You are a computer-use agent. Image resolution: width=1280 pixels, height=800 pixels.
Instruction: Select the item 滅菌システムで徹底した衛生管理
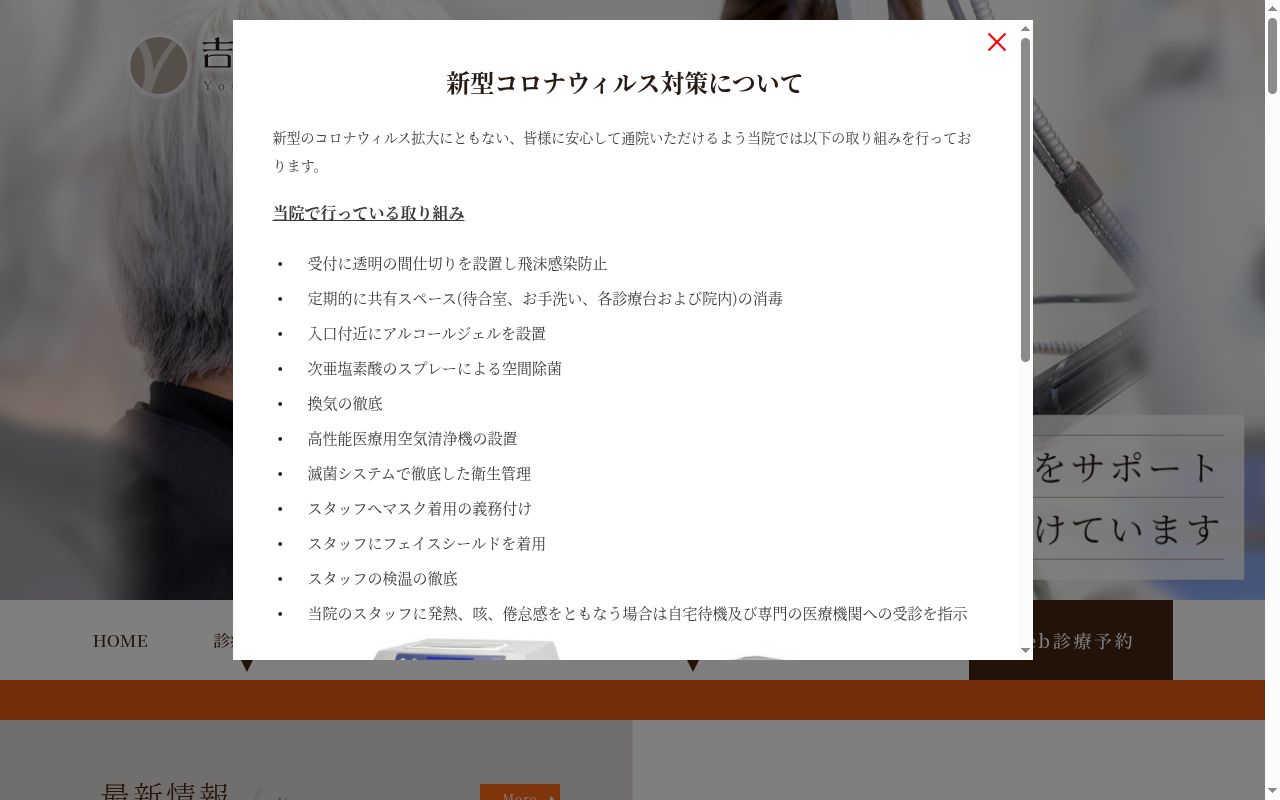point(419,474)
